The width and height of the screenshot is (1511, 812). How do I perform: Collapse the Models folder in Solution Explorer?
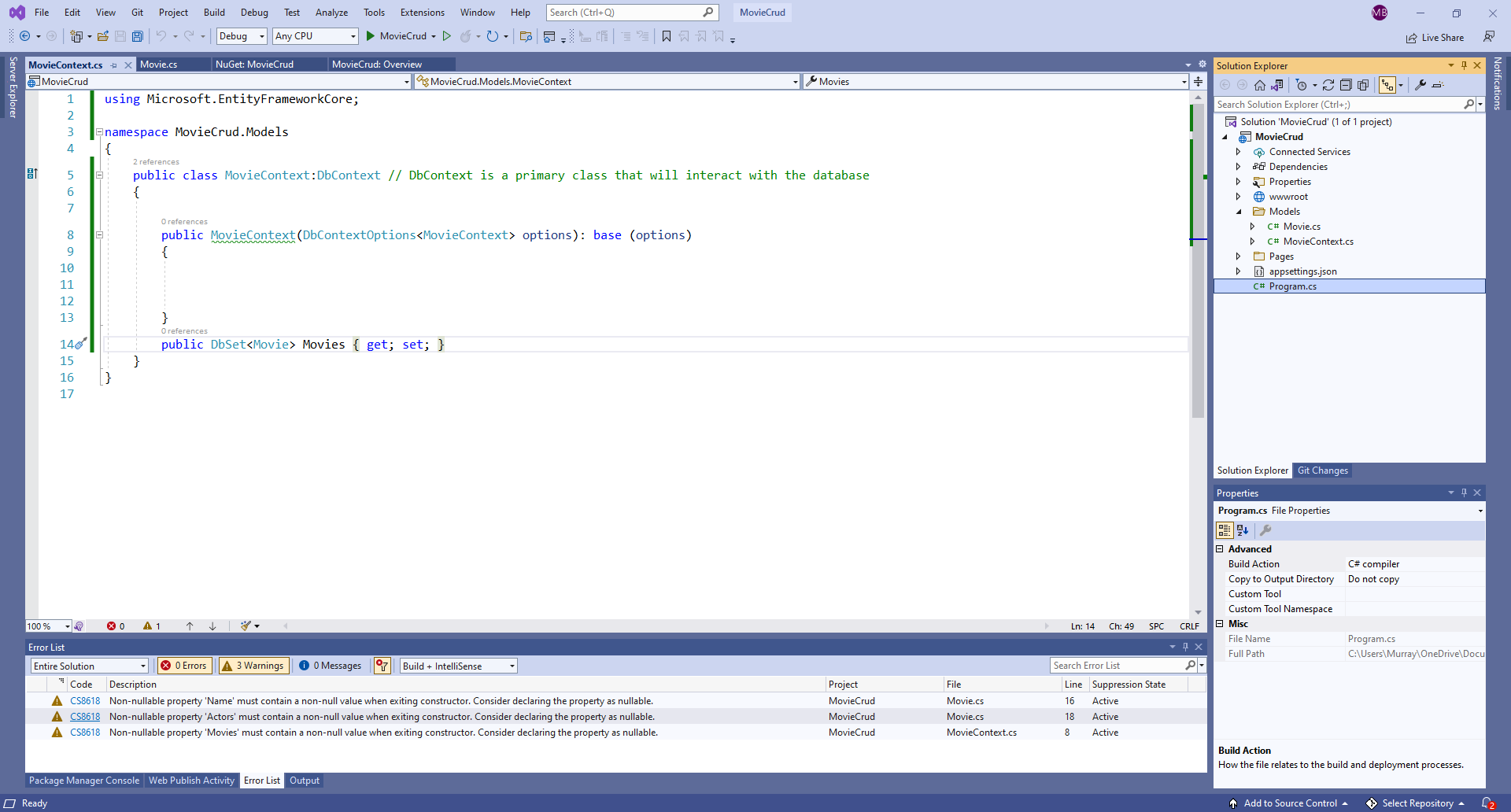(x=1239, y=212)
